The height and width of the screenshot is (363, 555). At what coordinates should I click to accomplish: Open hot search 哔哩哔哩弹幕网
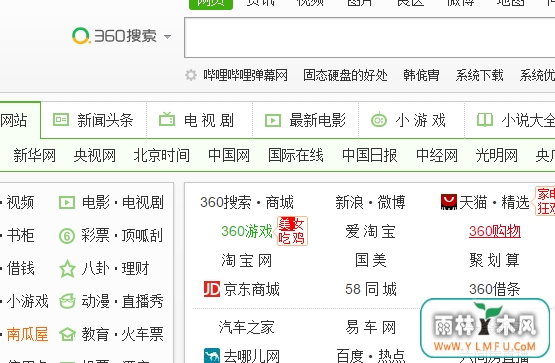point(245,75)
